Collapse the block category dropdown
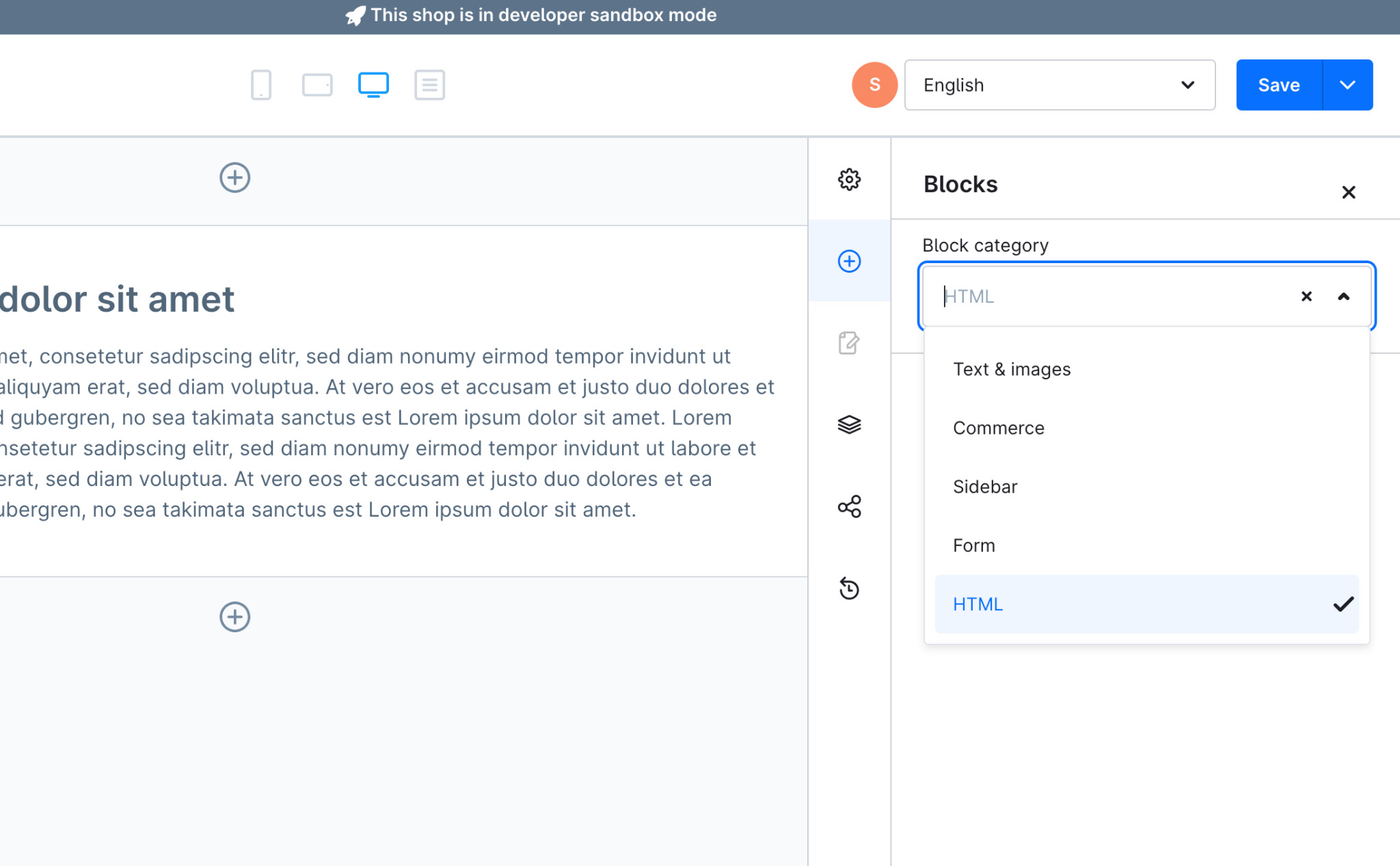Viewport: 1400px width, 866px height. (x=1343, y=296)
